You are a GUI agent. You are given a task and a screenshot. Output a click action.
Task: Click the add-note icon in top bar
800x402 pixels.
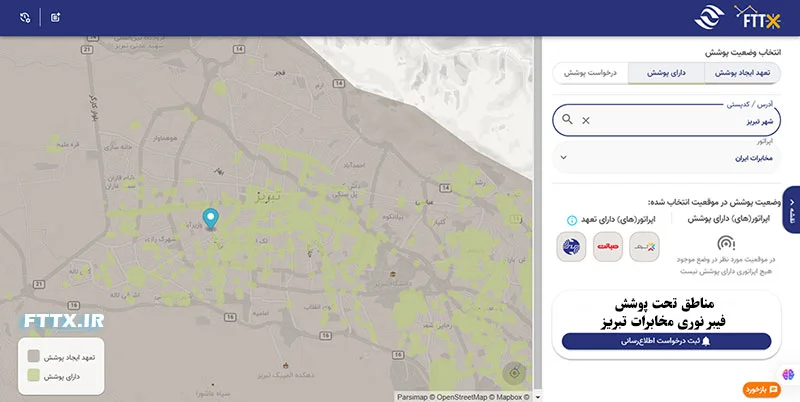point(56,18)
